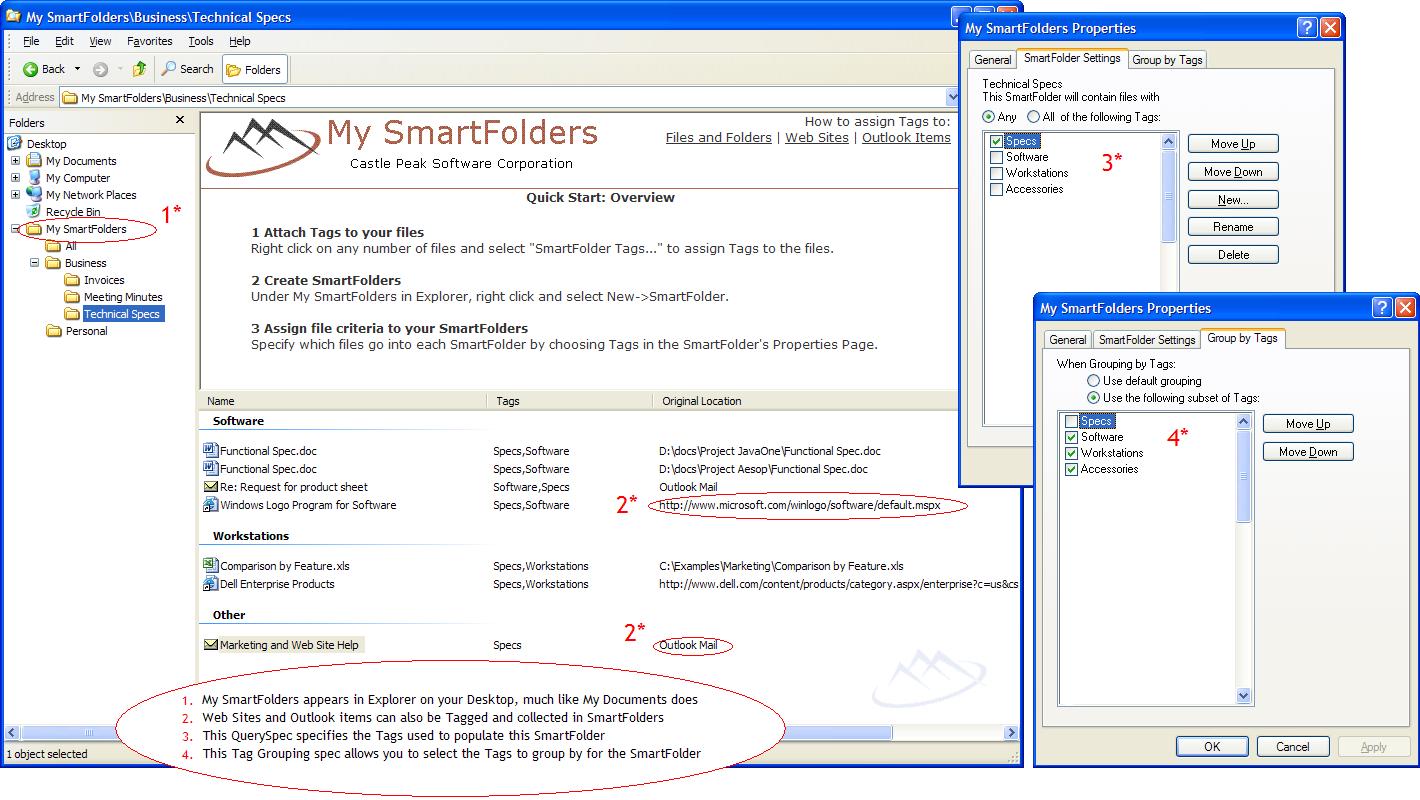Check Software in SmartFolder Settings list
This screenshot has height=800, width=1420.
click(x=996, y=157)
